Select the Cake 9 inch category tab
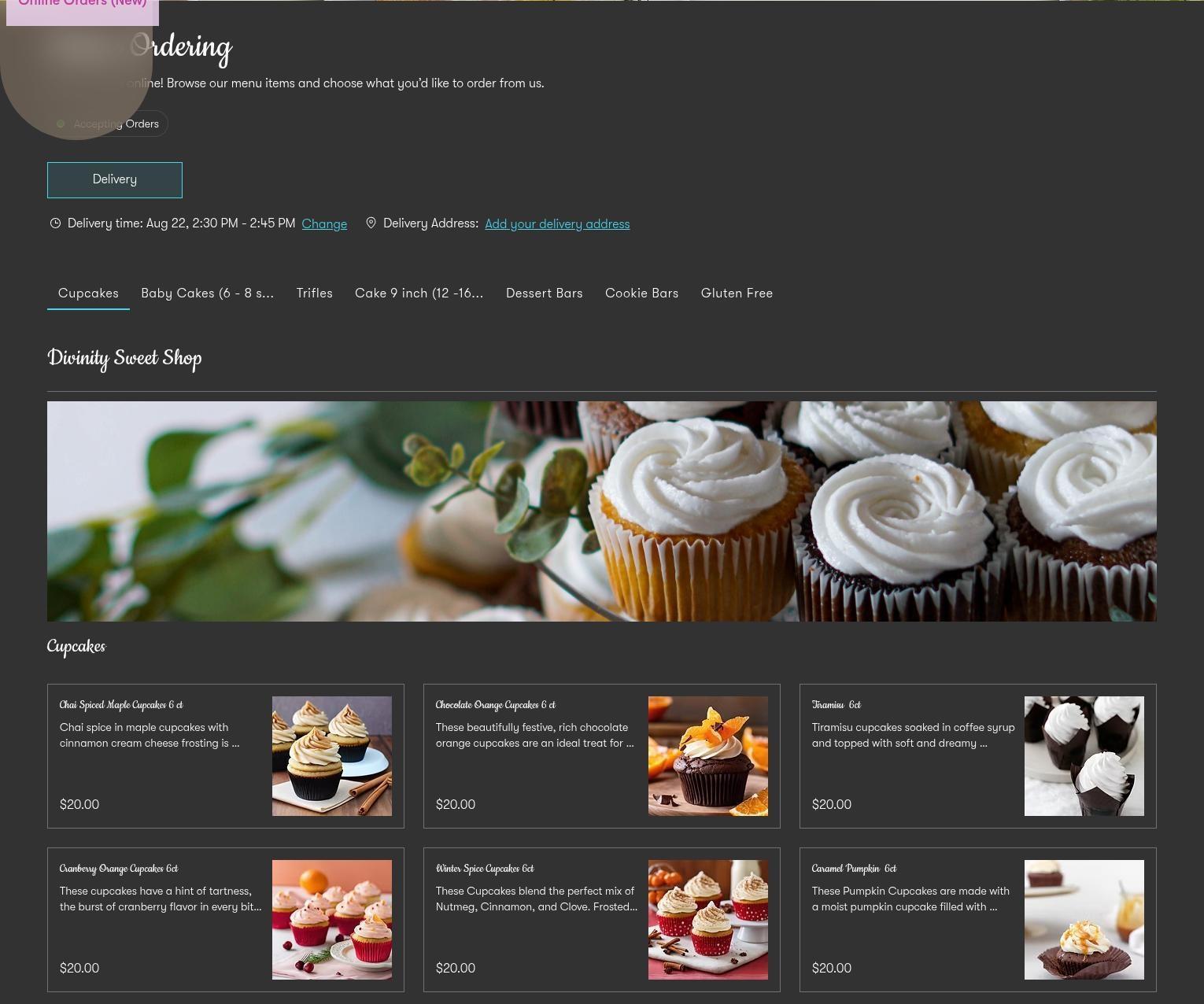This screenshot has width=1204, height=1004. 419,293
